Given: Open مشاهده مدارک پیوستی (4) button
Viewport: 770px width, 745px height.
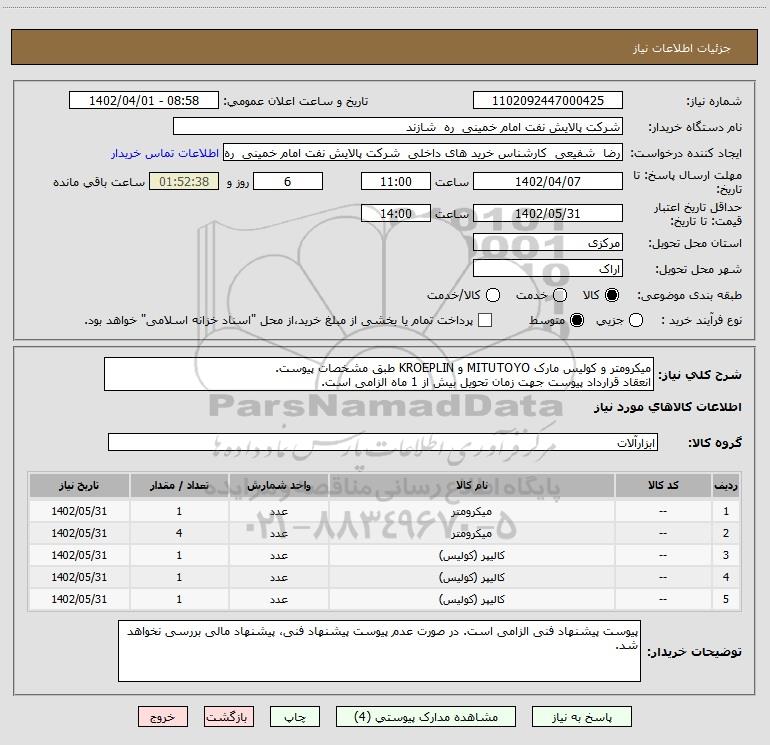Looking at the screenshot, I should pyautogui.click(x=426, y=717).
